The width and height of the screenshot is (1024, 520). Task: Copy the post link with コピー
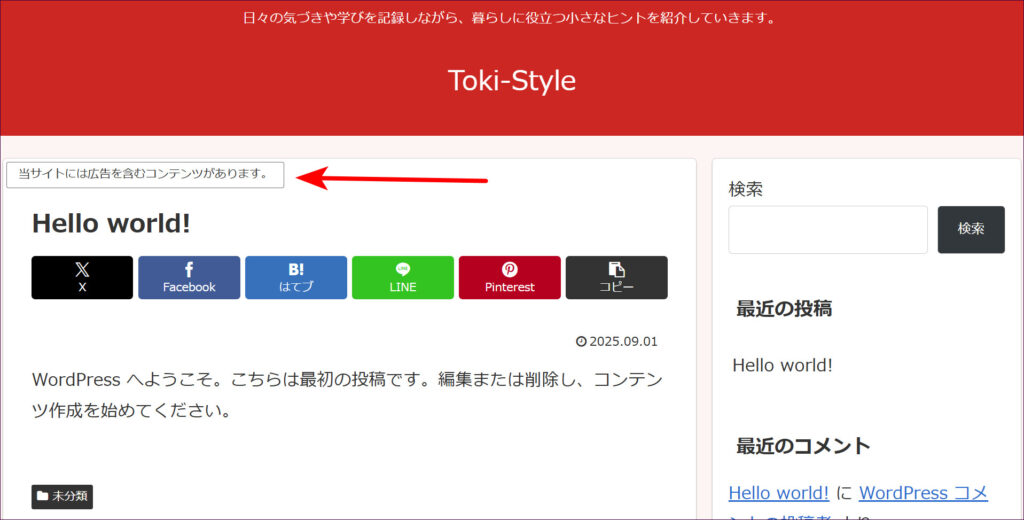click(616, 277)
